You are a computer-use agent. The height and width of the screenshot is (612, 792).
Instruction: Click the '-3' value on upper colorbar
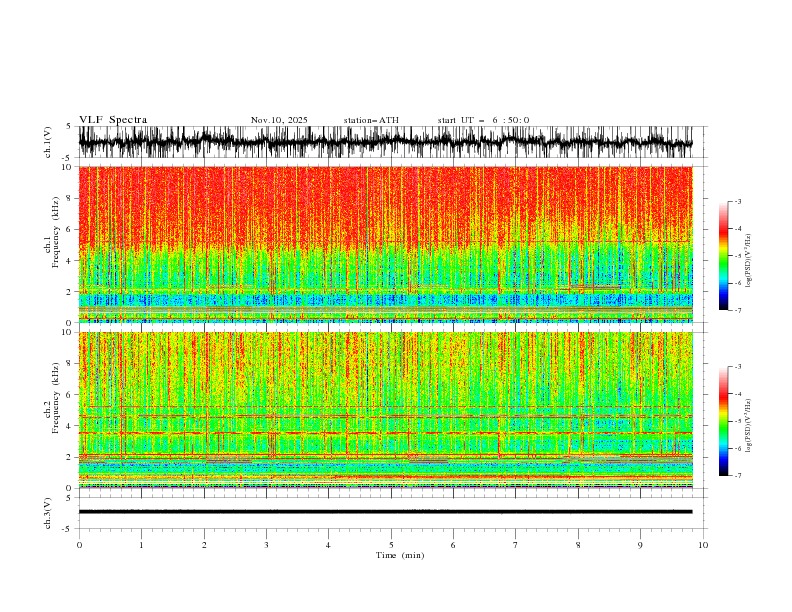click(737, 201)
